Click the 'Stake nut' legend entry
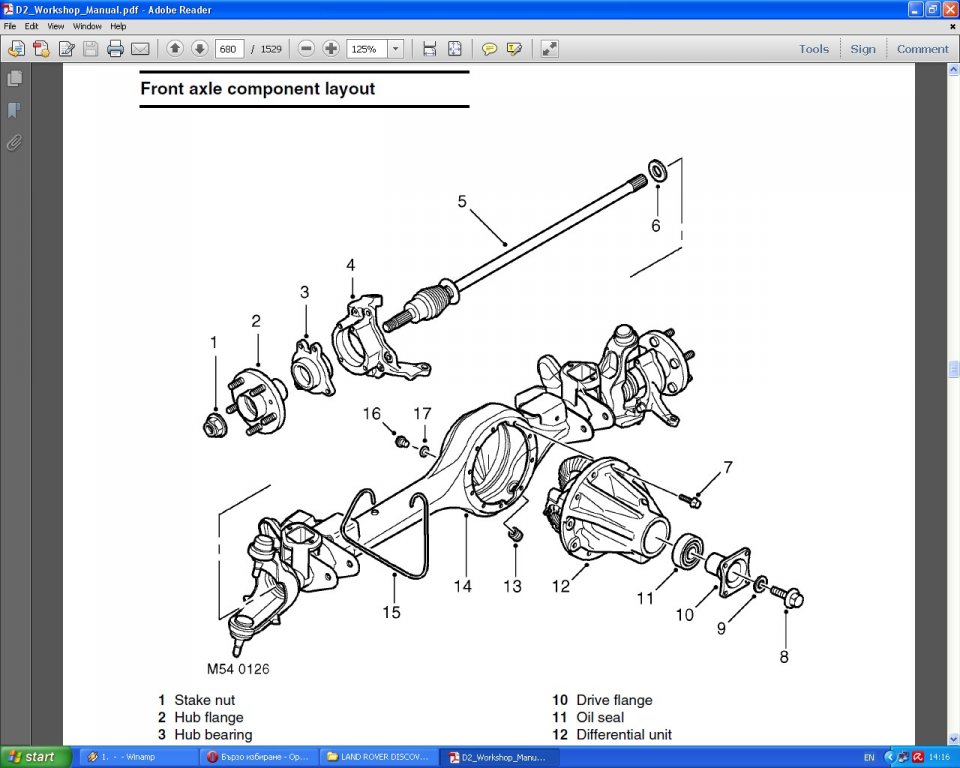This screenshot has height=768, width=960. click(x=204, y=700)
